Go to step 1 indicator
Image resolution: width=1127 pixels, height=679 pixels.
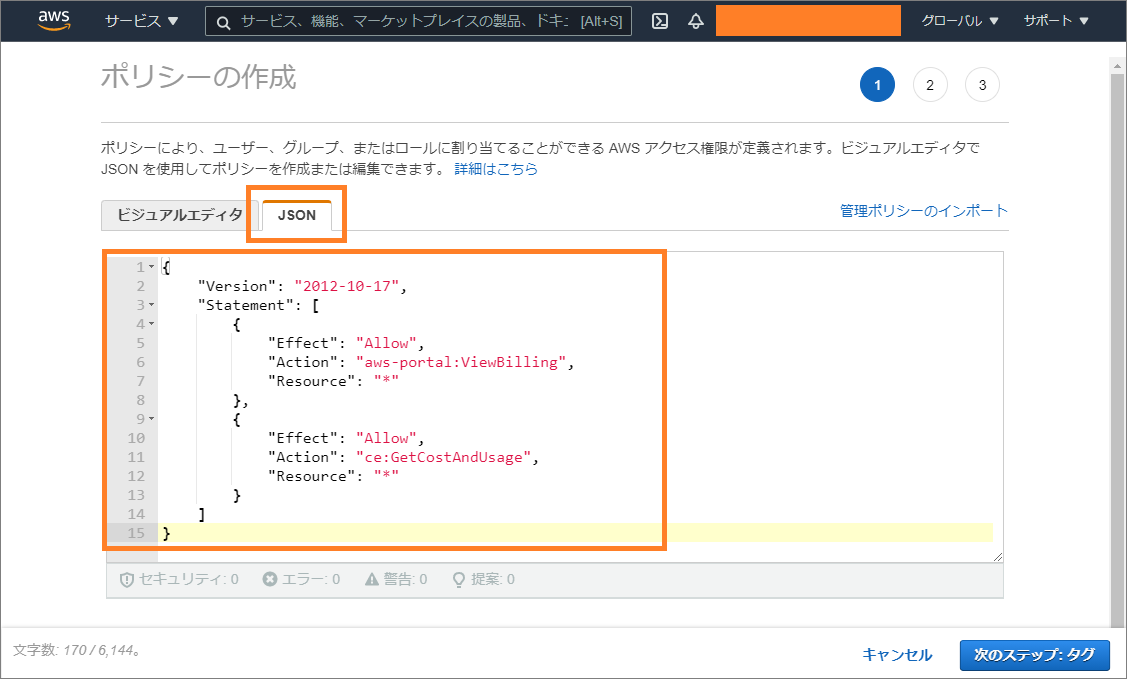(x=877, y=85)
